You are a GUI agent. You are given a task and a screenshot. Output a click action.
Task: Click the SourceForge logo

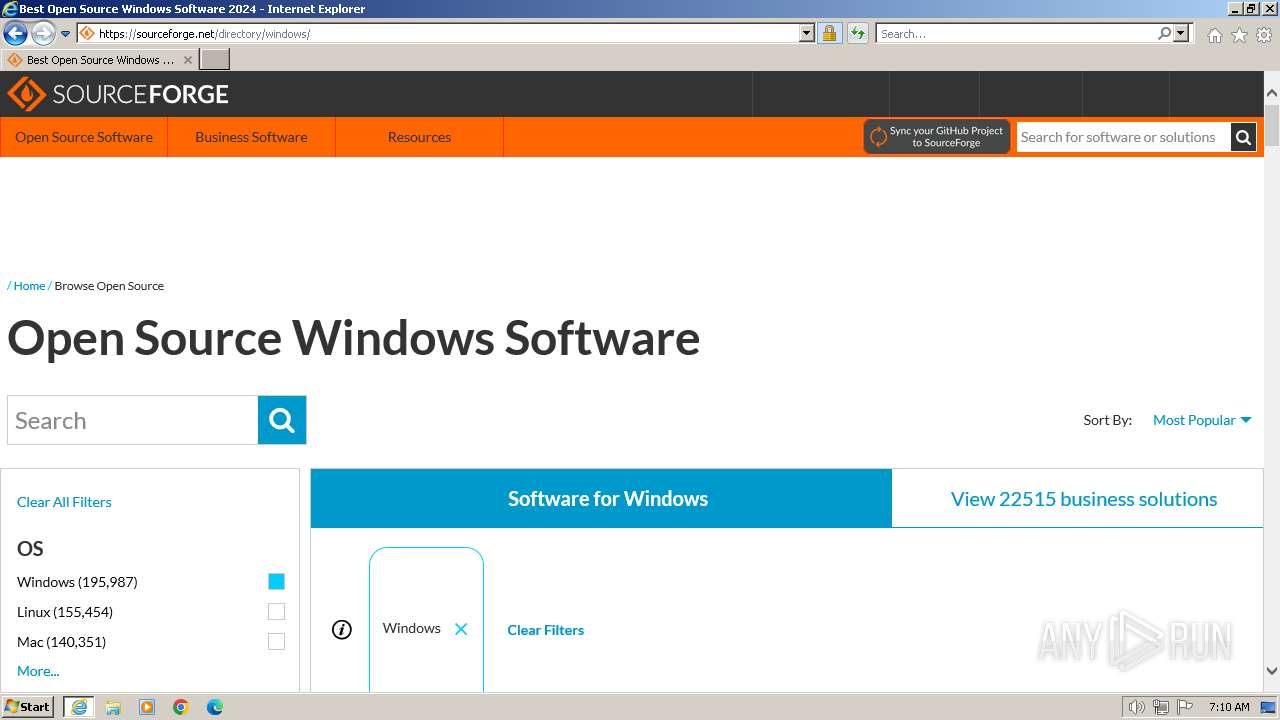[118, 94]
